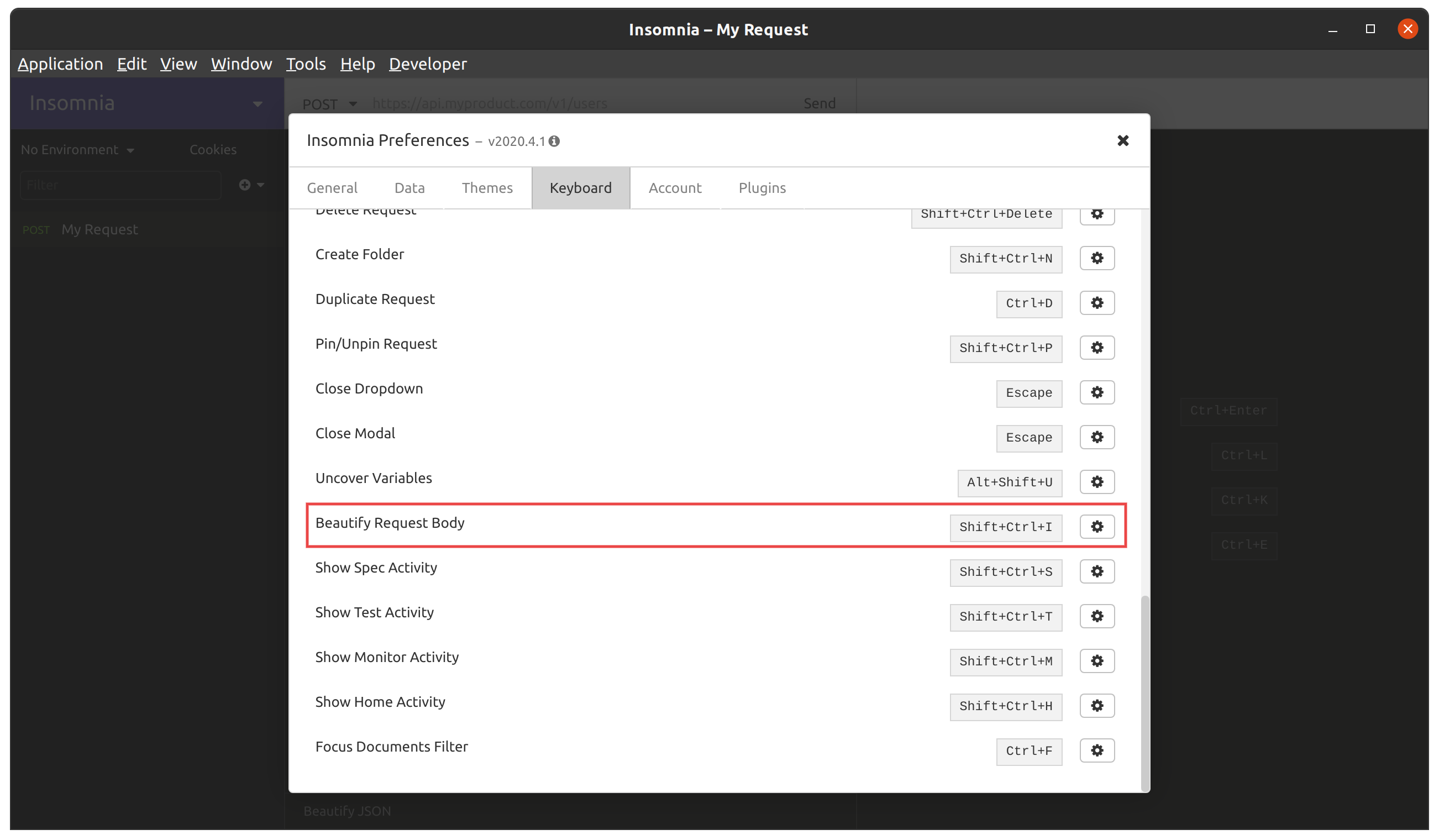The height and width of the screenshot is (840, 1439).
Task: Open the Edit menu
Action: [132, 64]
